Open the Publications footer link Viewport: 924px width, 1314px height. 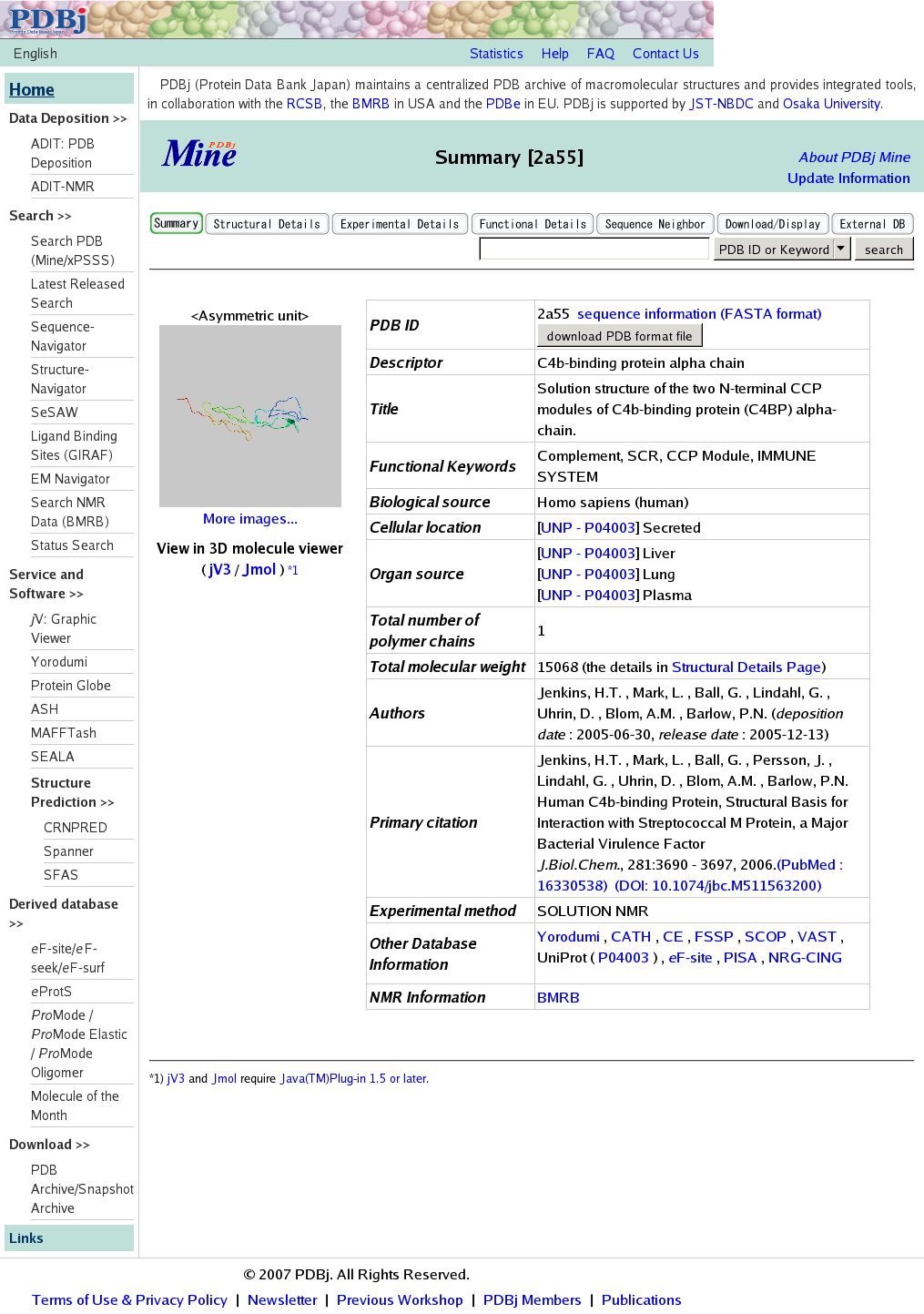tap(641, 1299)
